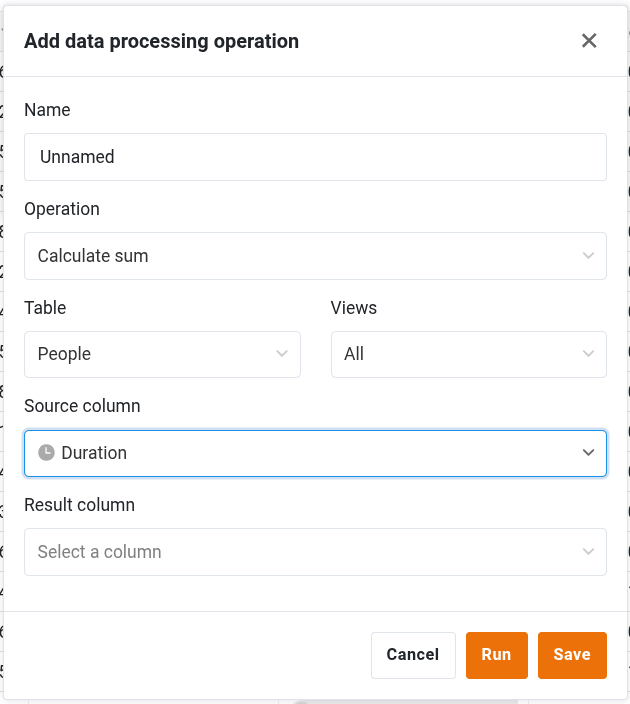Click the Result column chevron arrow
The width and height of the screenshot is (630, 704).
click(588, 552)
